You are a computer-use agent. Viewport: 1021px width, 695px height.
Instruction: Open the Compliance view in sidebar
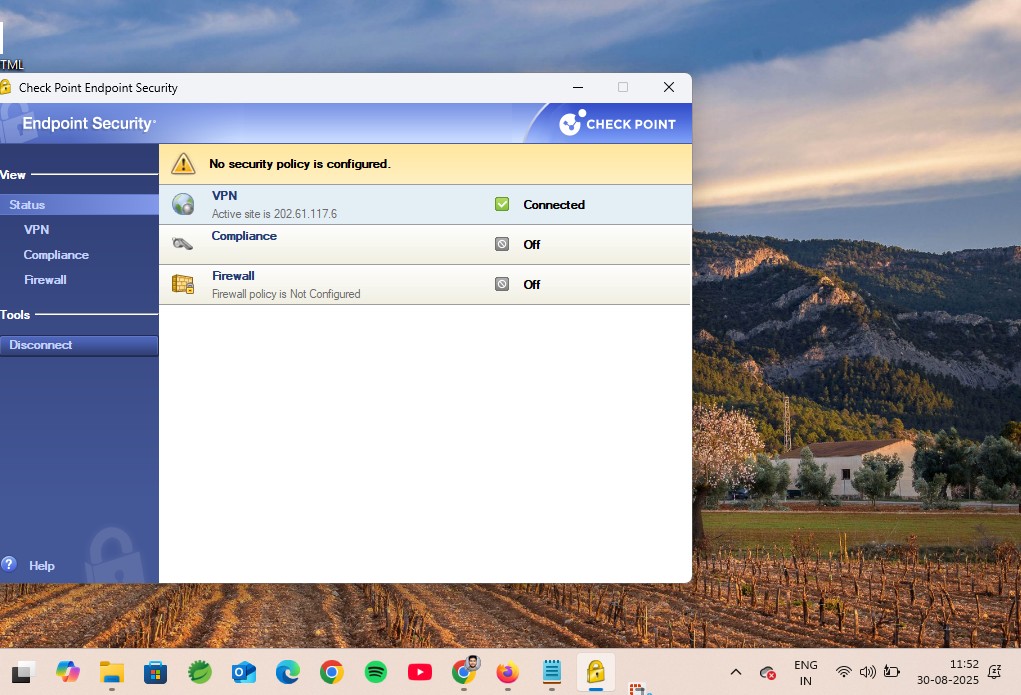(x=56, y=255)
